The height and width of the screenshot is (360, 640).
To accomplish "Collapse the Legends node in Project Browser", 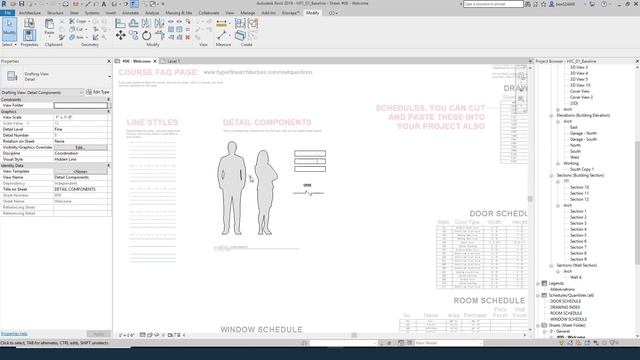I will (538, 283).
